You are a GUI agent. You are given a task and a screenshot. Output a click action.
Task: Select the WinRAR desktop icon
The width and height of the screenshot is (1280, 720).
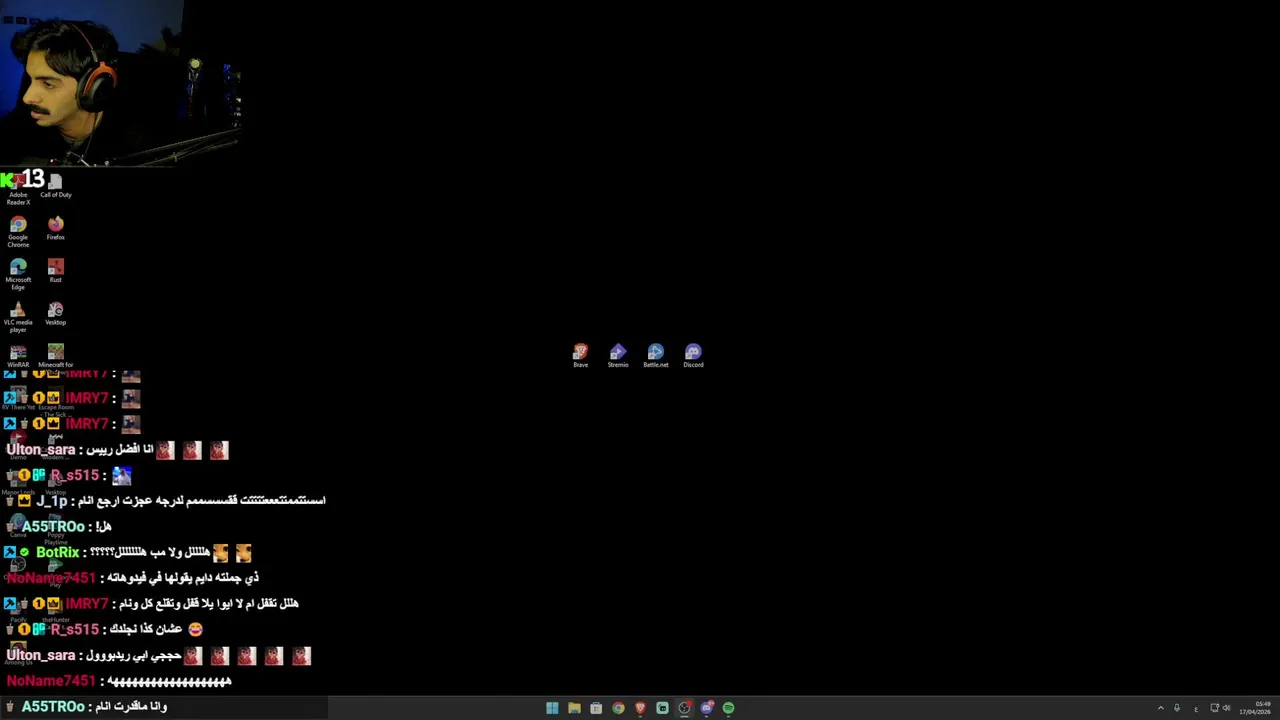pos(18,356)
